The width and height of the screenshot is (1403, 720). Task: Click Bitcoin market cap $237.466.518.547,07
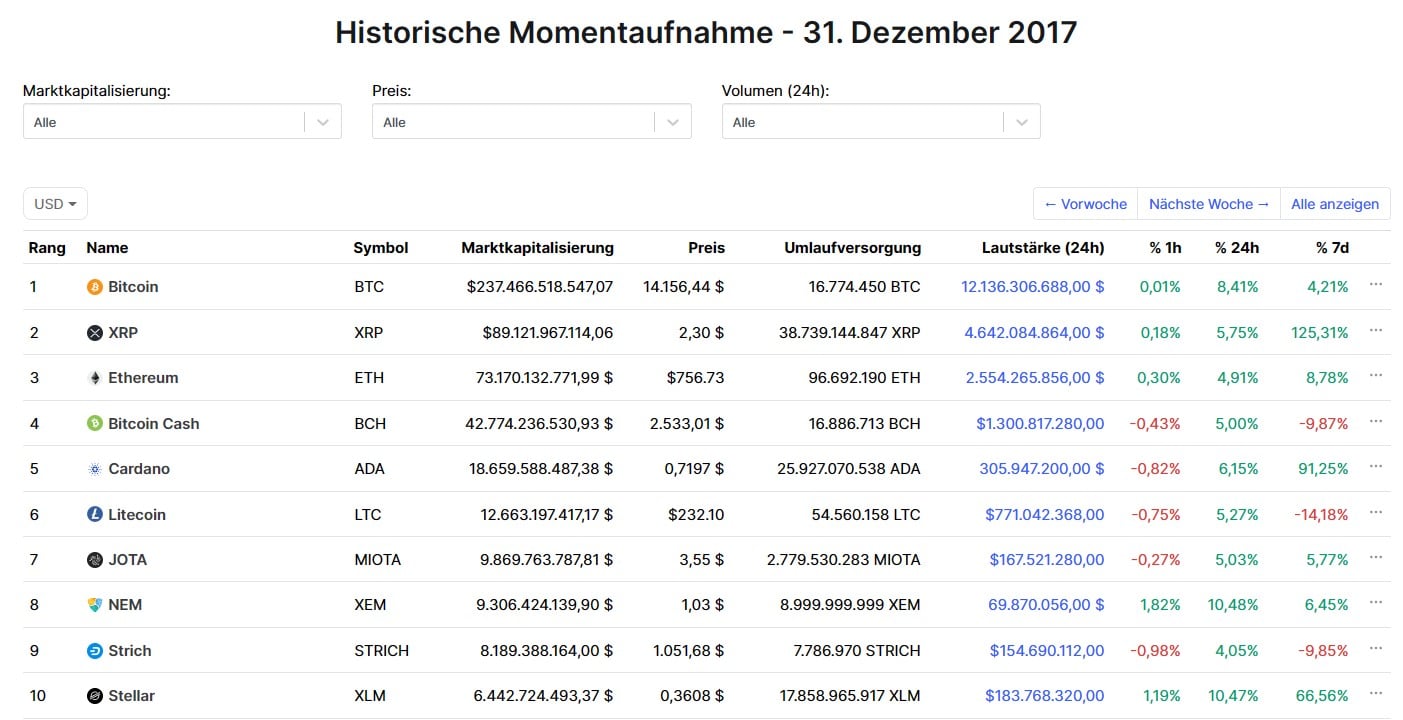540,287
